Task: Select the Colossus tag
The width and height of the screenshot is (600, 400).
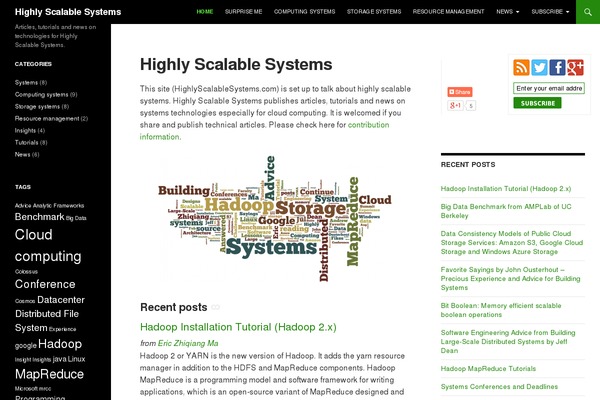Action: click(26, 272)
